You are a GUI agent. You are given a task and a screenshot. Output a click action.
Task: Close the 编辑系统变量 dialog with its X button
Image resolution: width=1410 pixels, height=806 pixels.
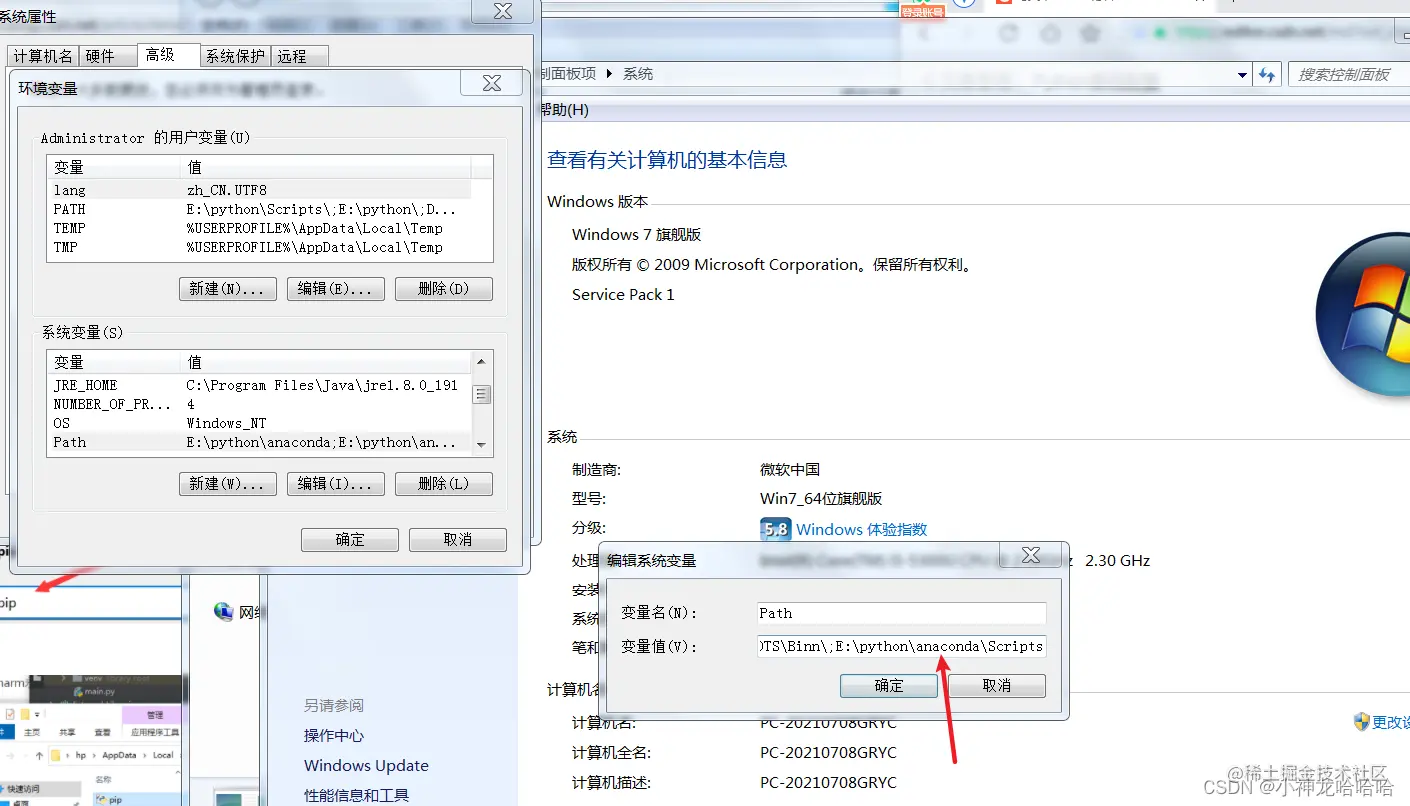[1031, 555]
